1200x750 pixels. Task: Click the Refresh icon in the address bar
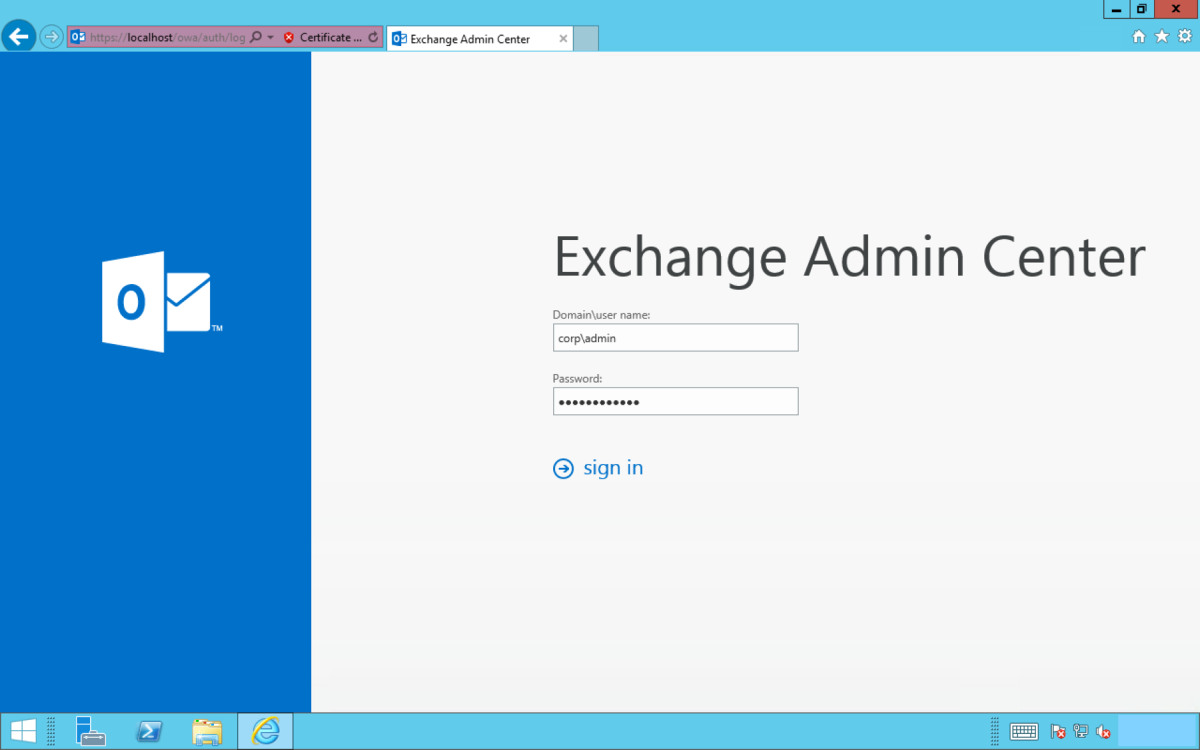click(x=372, y=37)
